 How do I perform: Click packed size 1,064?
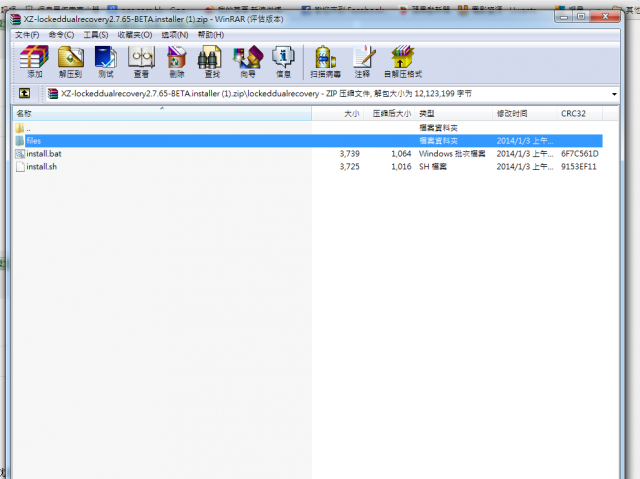pyautogui.click(x=401, y=154)
